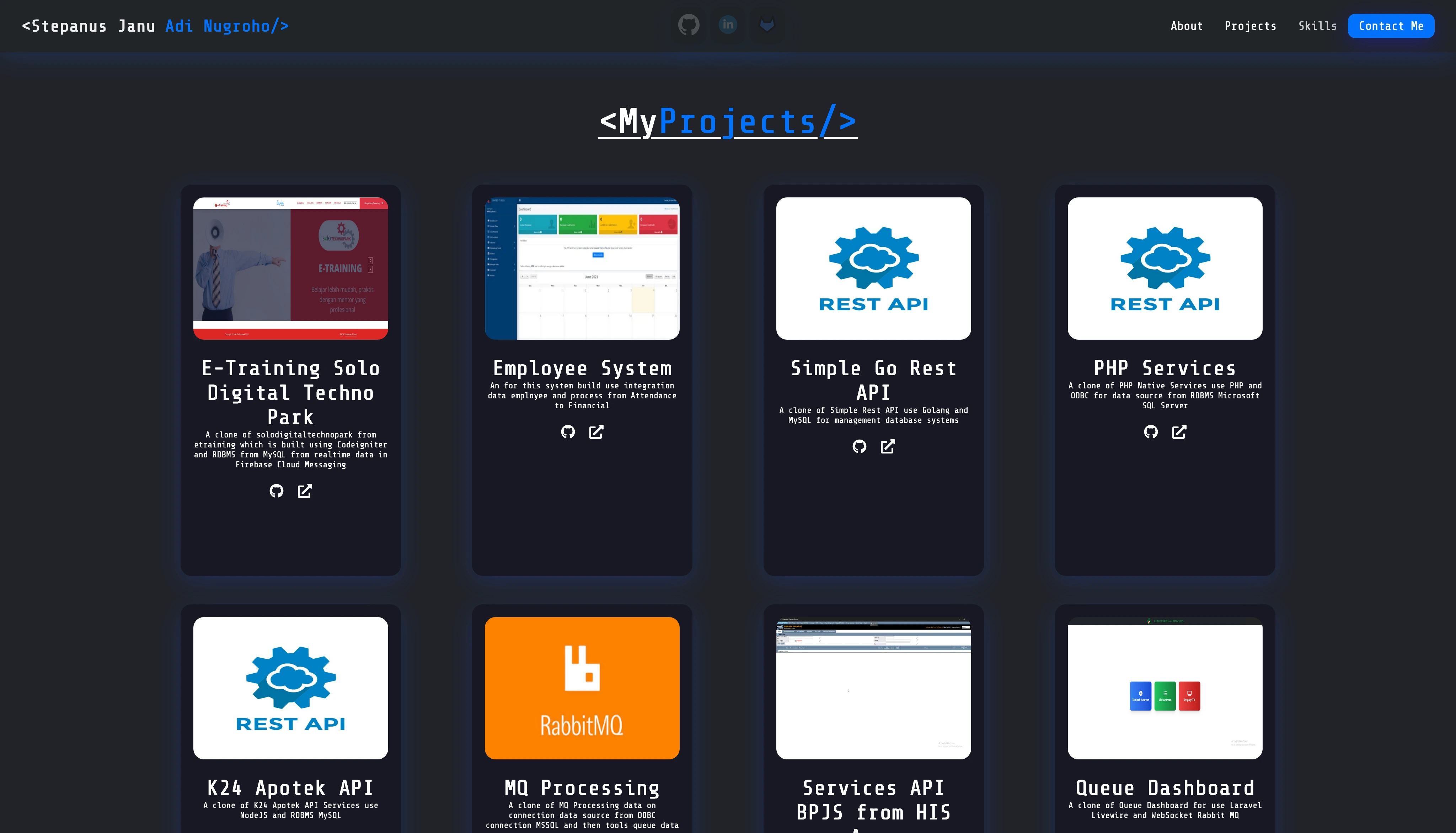Open external link for Employee System

(596, 432)
